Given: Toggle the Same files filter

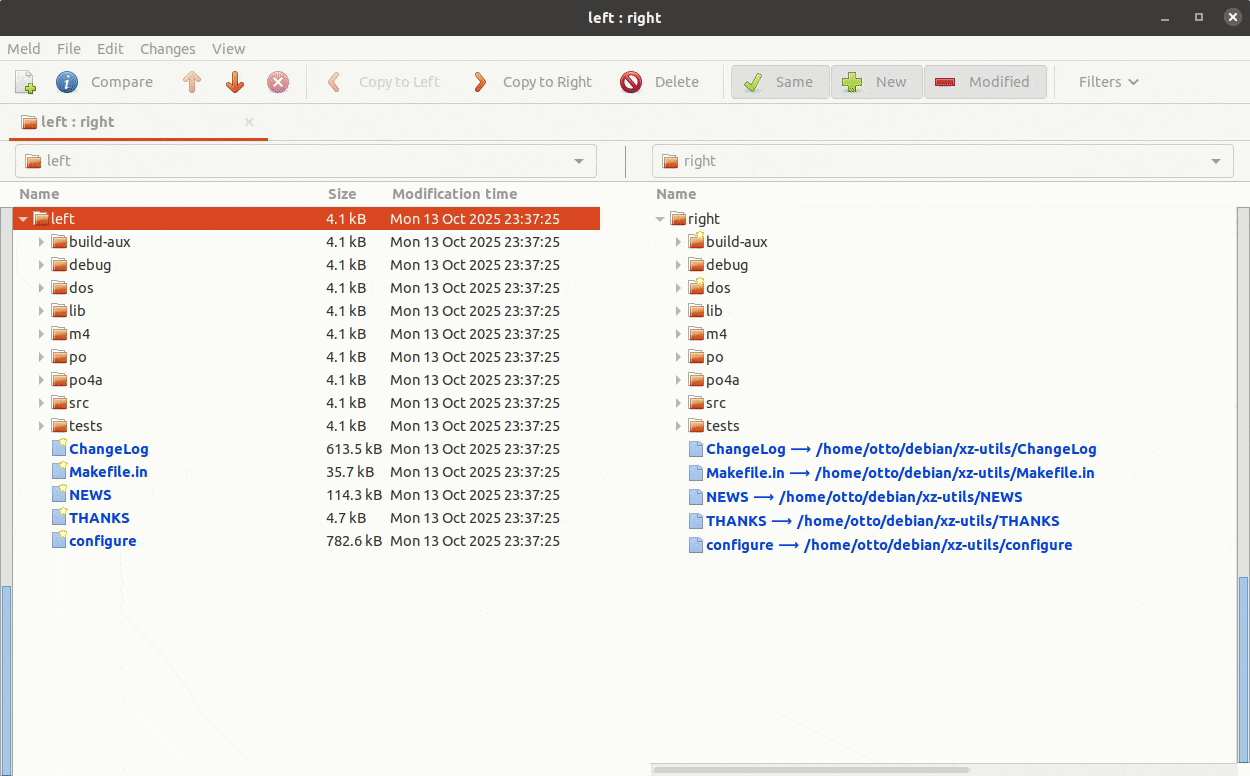Looking at the screenshot, I should click(780, 82).
